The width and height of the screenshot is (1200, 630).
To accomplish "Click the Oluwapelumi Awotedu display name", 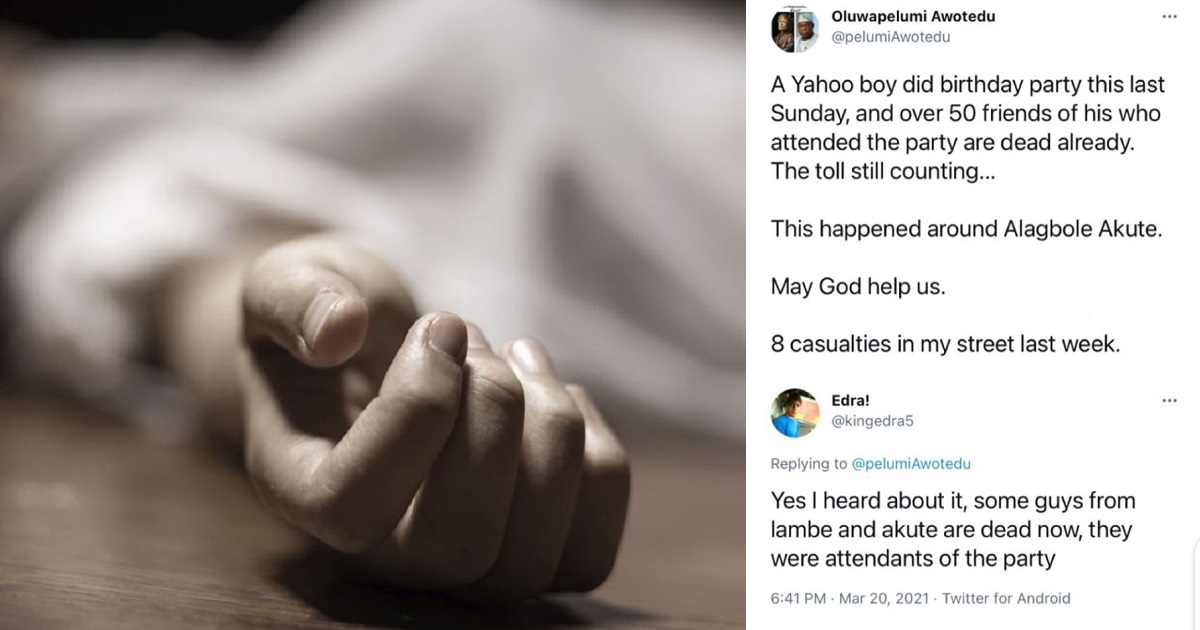I will point(913,17).
